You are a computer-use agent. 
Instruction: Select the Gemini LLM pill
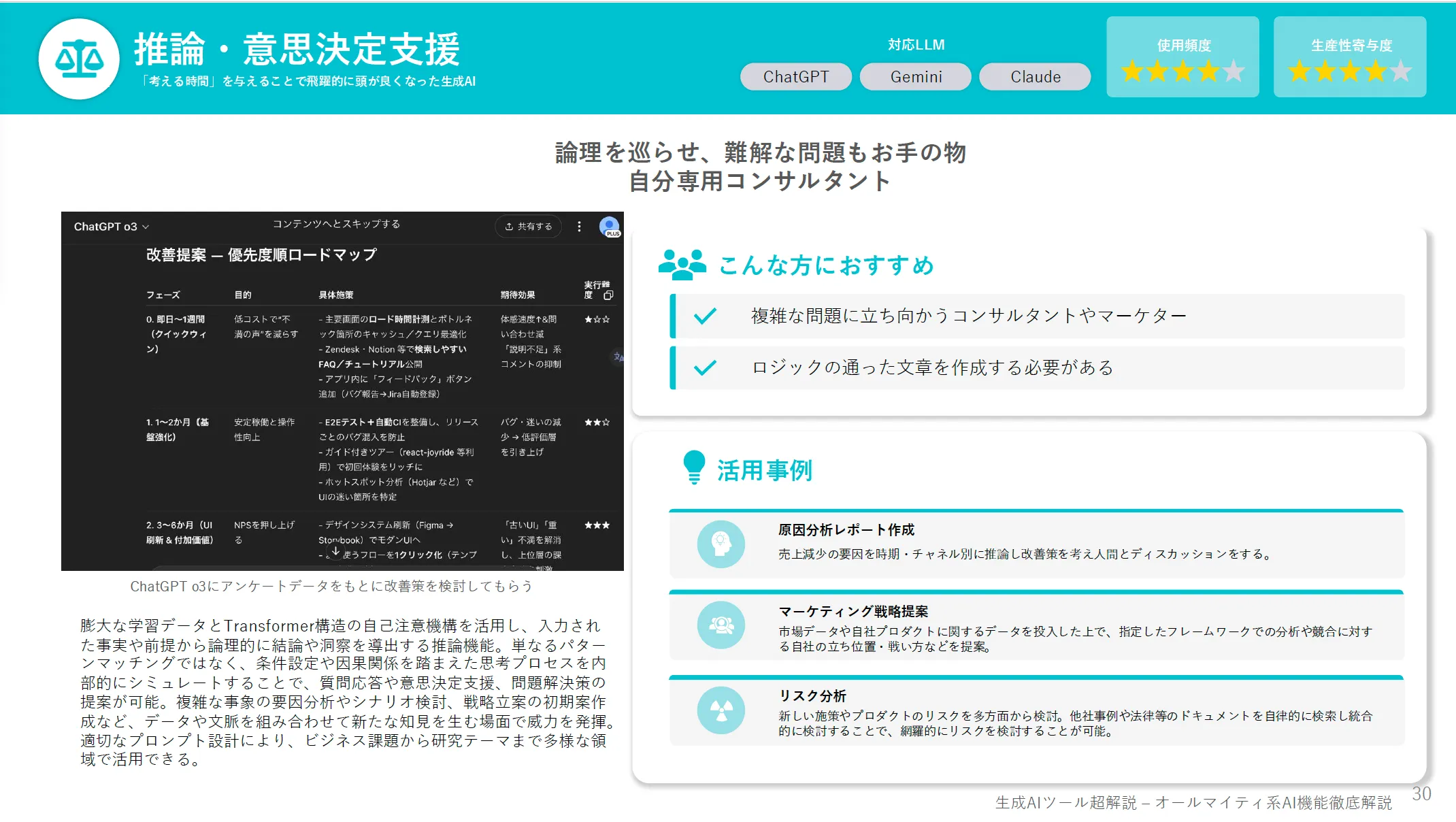[916, 77]
